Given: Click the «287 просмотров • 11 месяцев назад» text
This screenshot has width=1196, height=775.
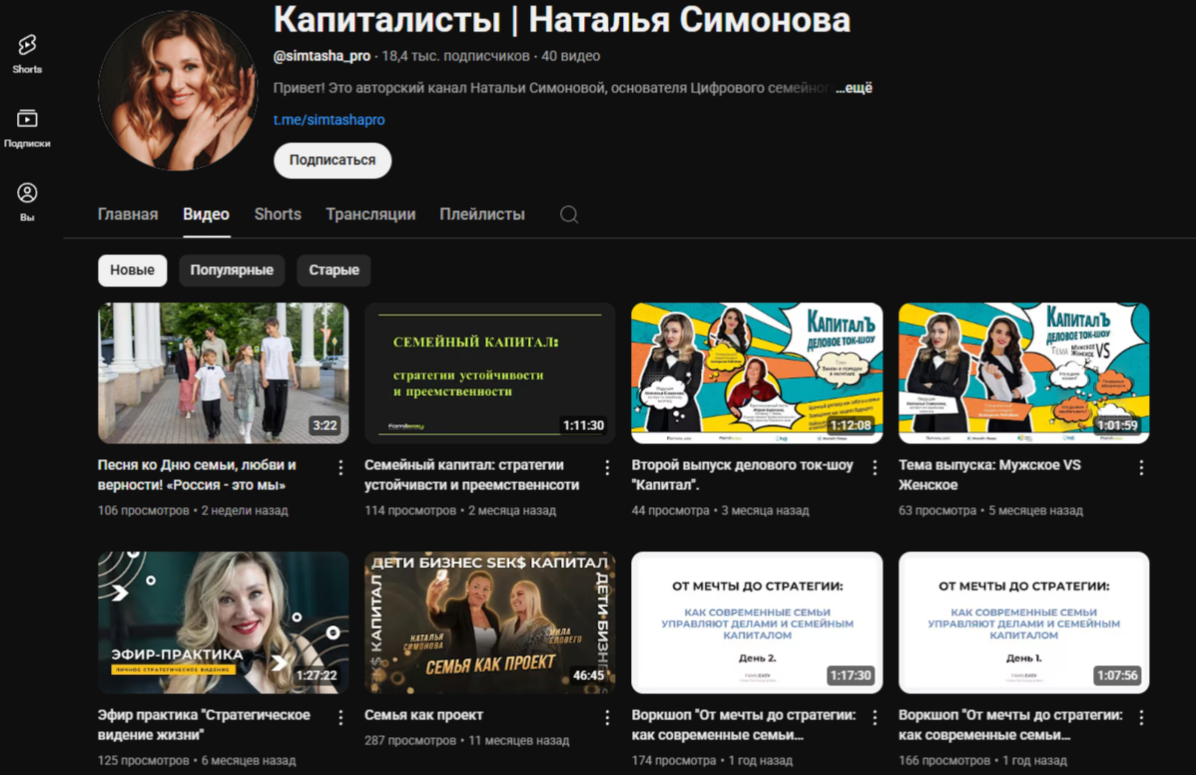Looking at the screenshot, I should tap(467, 740).
